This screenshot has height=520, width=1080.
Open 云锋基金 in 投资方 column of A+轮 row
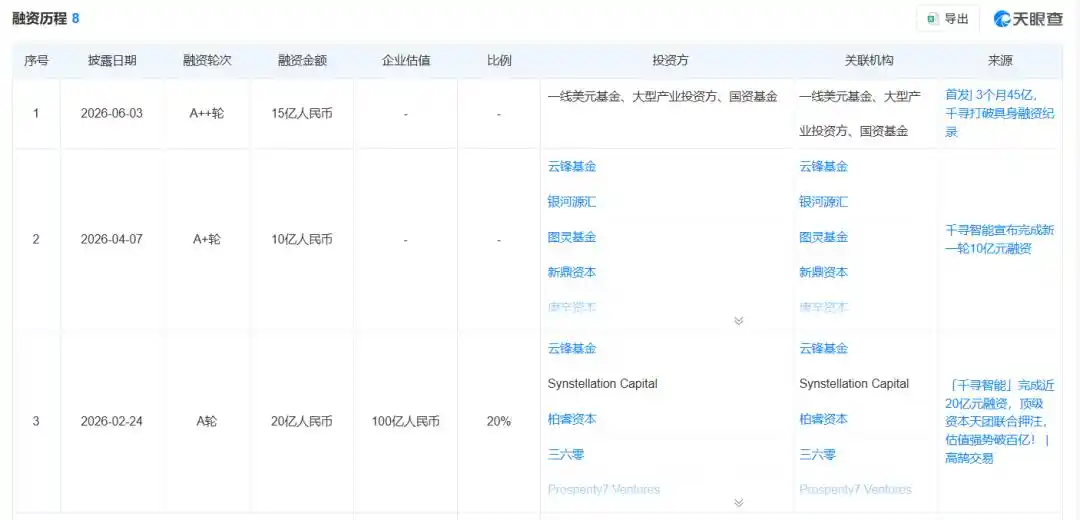[572, 167]
